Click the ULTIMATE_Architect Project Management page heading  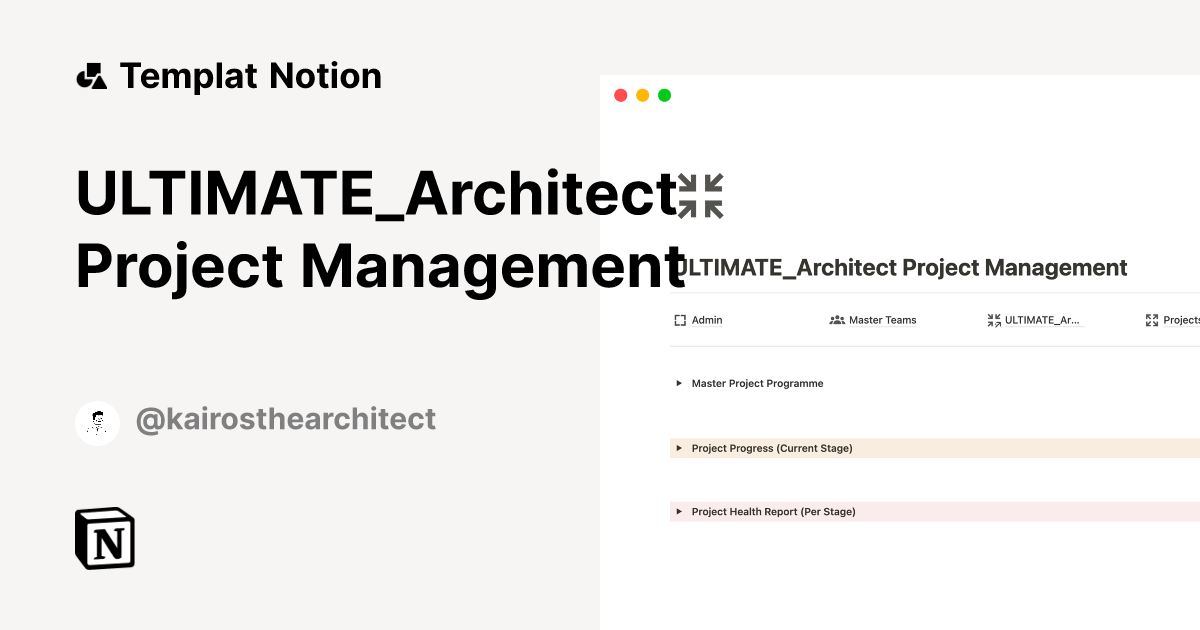click(x=899, y=267)
